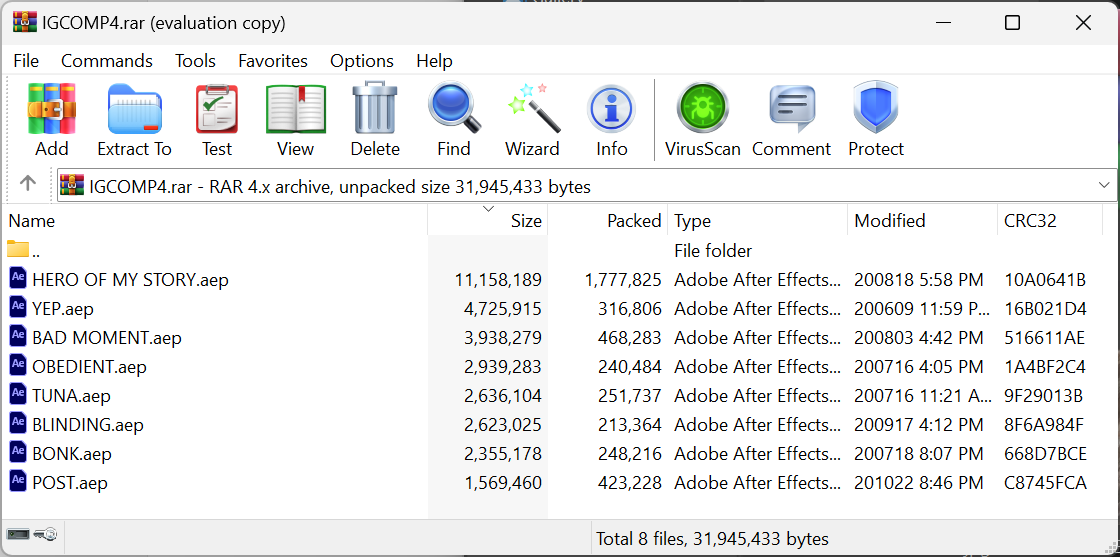Open the View book icon
This screenshot has width=1120, height=557.
click(295, 110)
